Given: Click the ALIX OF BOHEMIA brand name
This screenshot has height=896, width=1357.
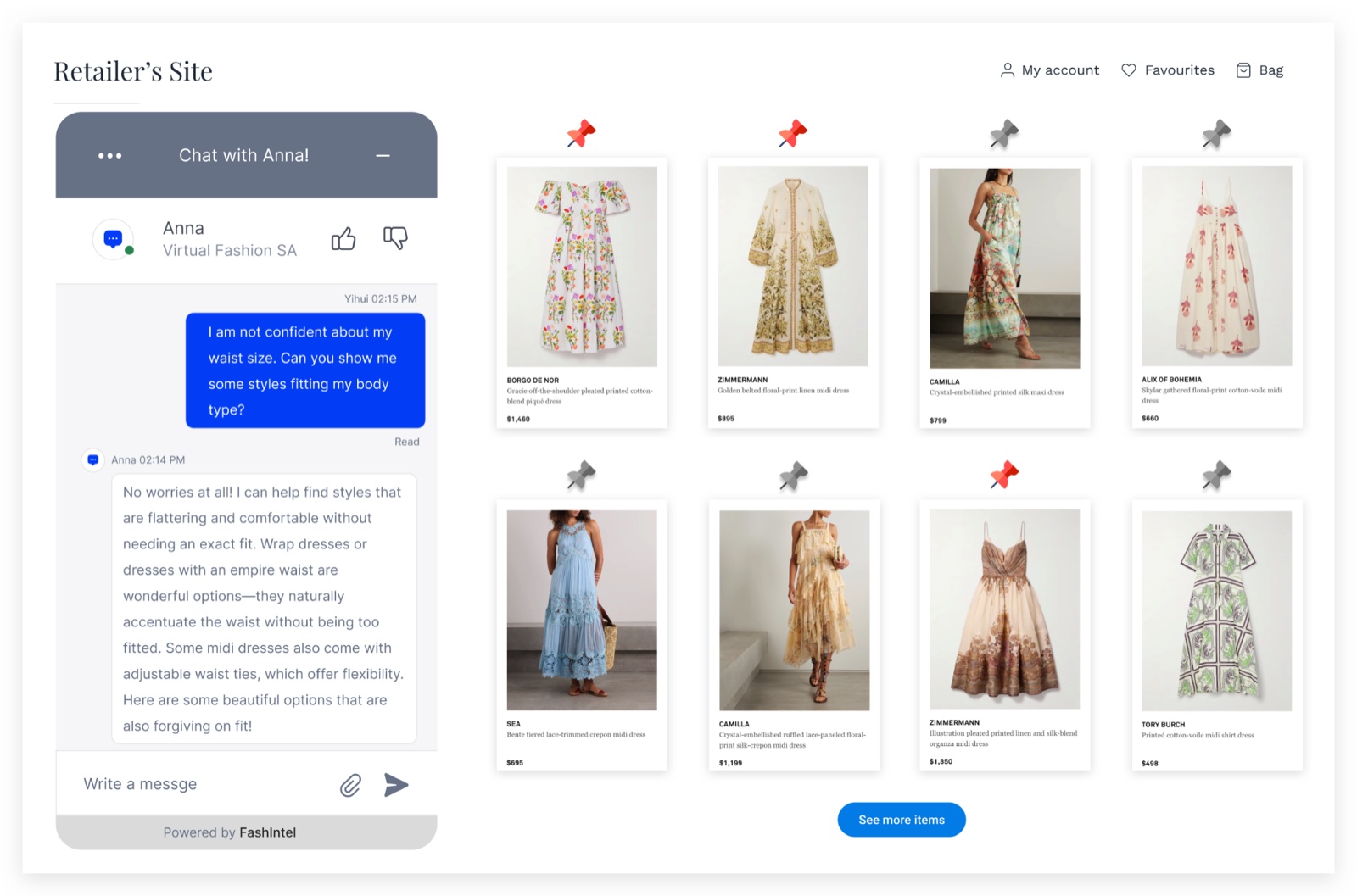Looking at the screenshot, I should coord(1171,380).
